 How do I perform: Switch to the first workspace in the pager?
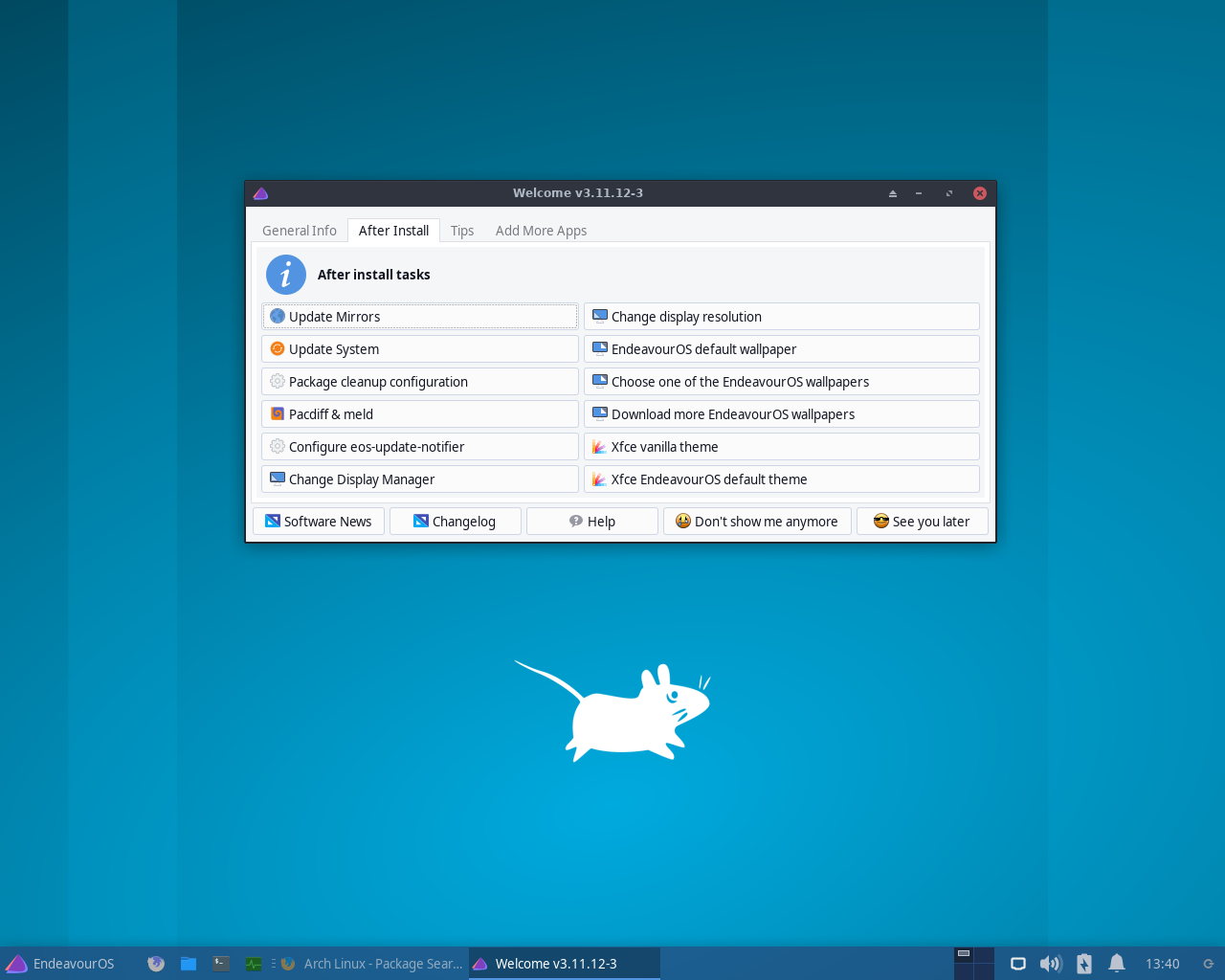pyautogui.click(x=964, y=964)
